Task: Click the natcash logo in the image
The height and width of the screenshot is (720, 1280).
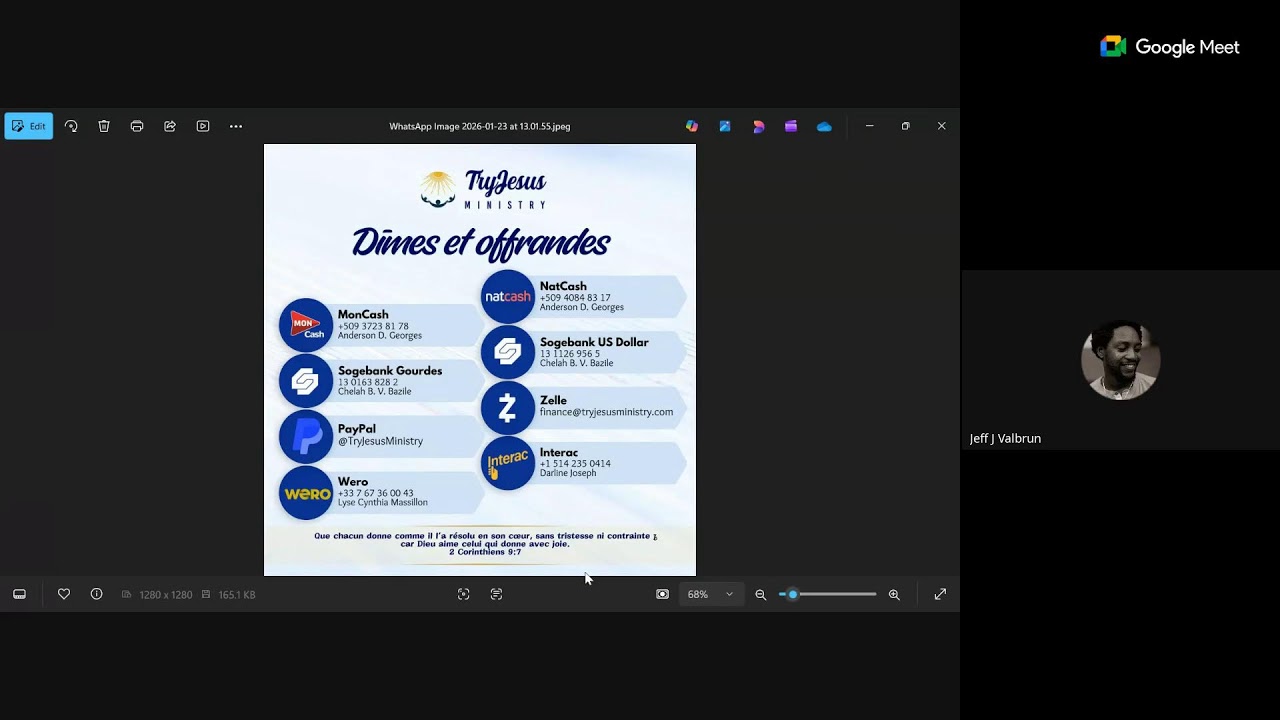Action: coord(508,297)
